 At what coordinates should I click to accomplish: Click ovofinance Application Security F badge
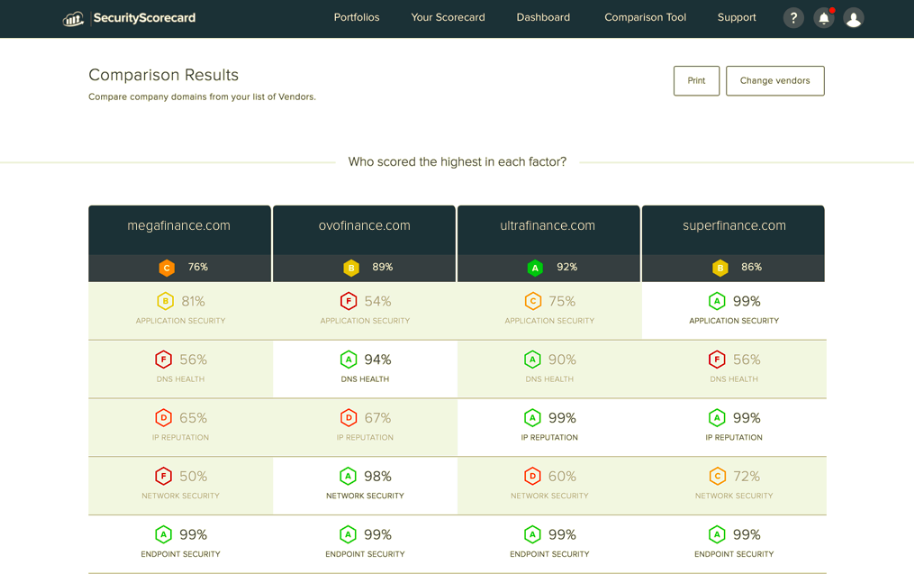(x=349, y=301)
